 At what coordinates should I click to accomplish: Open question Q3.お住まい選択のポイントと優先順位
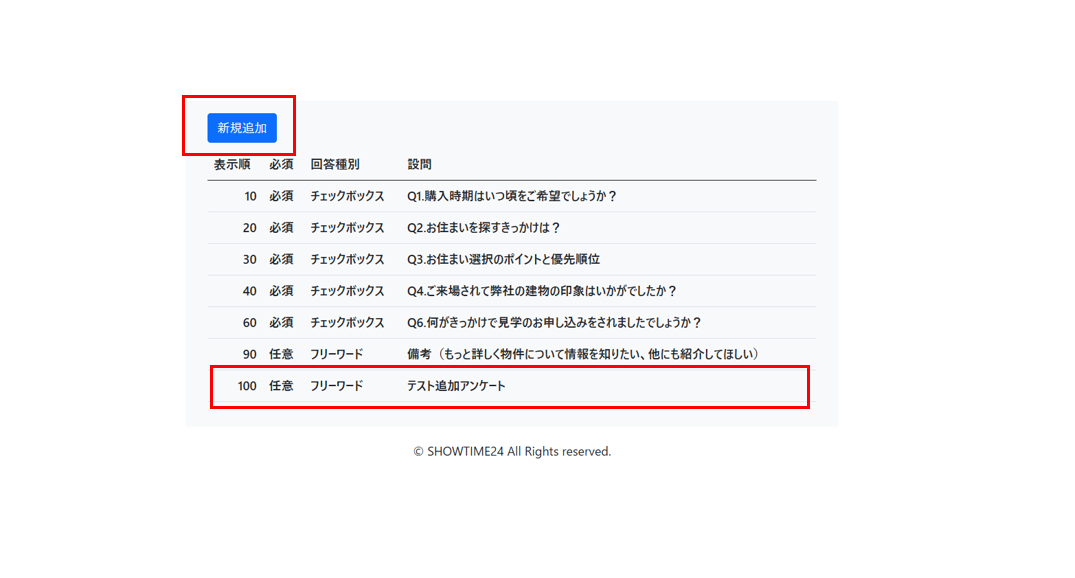pyautogui.click(x=503, y=259)
